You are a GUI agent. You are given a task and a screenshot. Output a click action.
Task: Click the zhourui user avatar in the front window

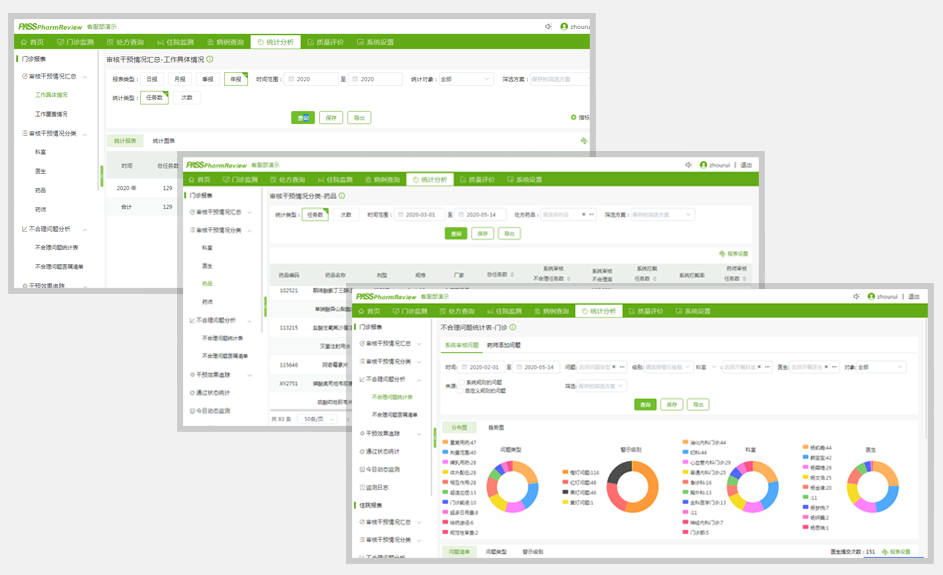coord(871,297)
